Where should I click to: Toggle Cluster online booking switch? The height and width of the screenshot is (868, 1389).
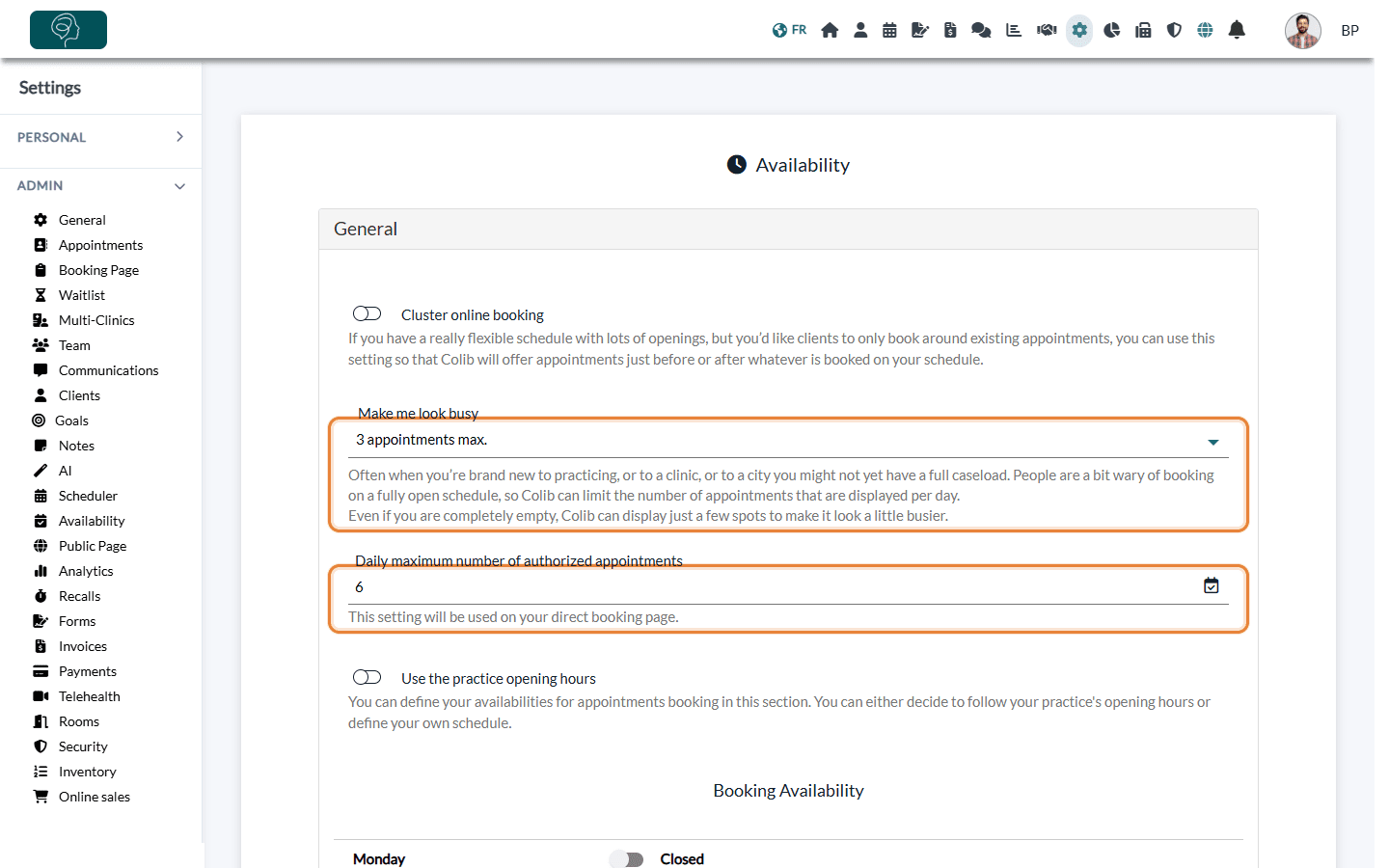(x=367, y=313)
